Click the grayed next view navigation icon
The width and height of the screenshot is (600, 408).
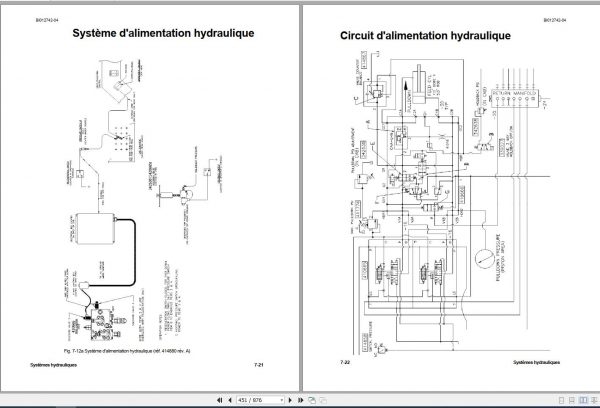tap(323, 400)
